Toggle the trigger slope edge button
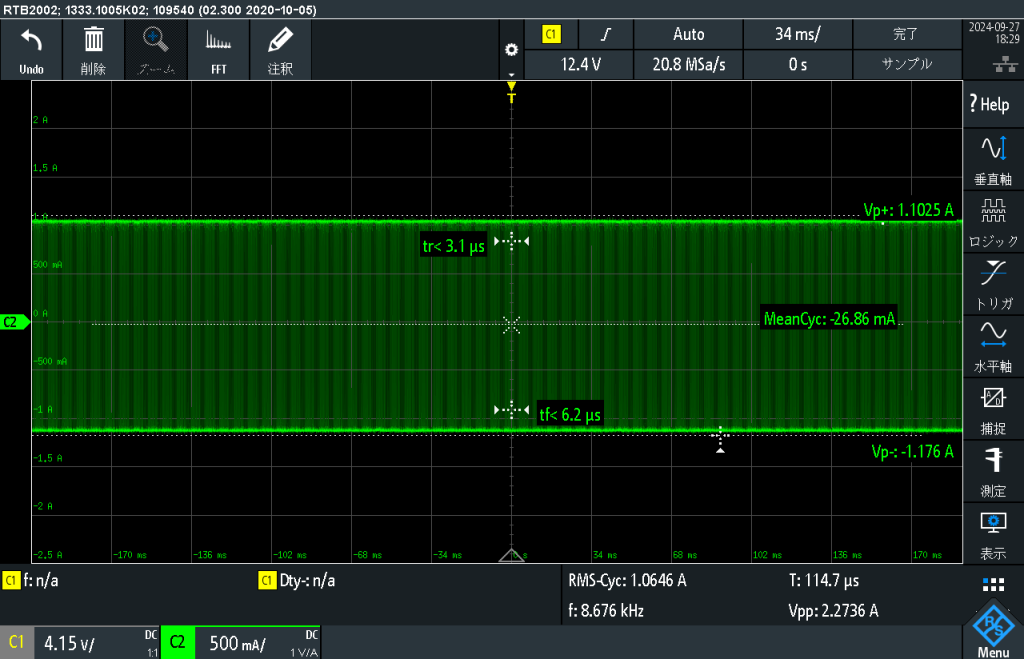The height and width of the screenshot is (659, 1024). coord(606,34)
